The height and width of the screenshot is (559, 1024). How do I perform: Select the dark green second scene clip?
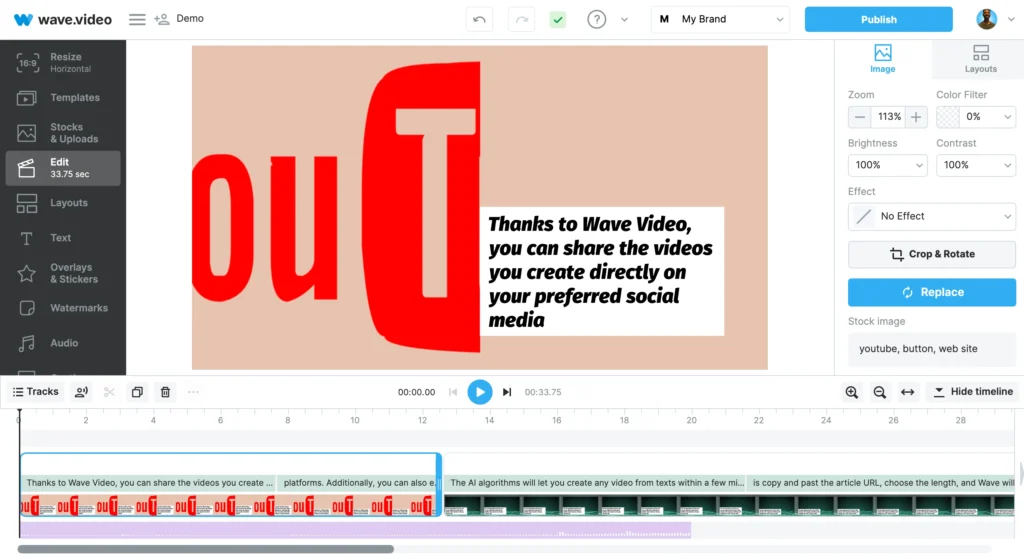(x=729, y=505)
